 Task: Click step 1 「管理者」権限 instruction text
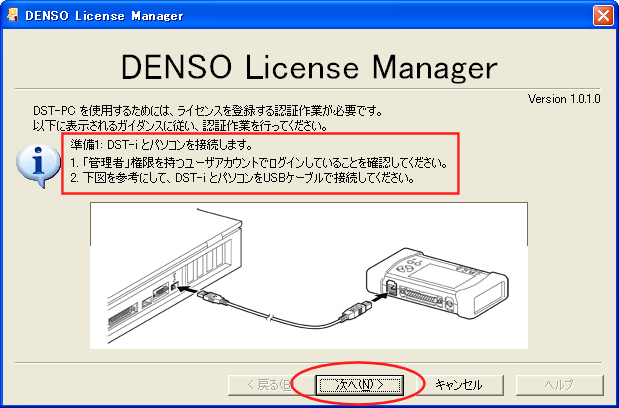pos(259,162)
